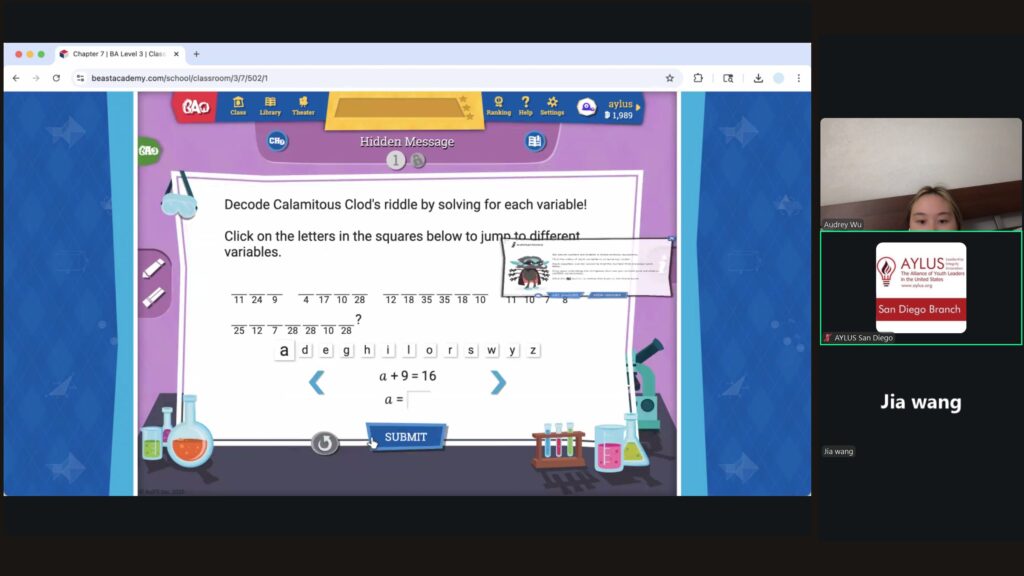
Task: Go to the next variable with right chevron
Action: pyautogui.click(x=498, y=382)
